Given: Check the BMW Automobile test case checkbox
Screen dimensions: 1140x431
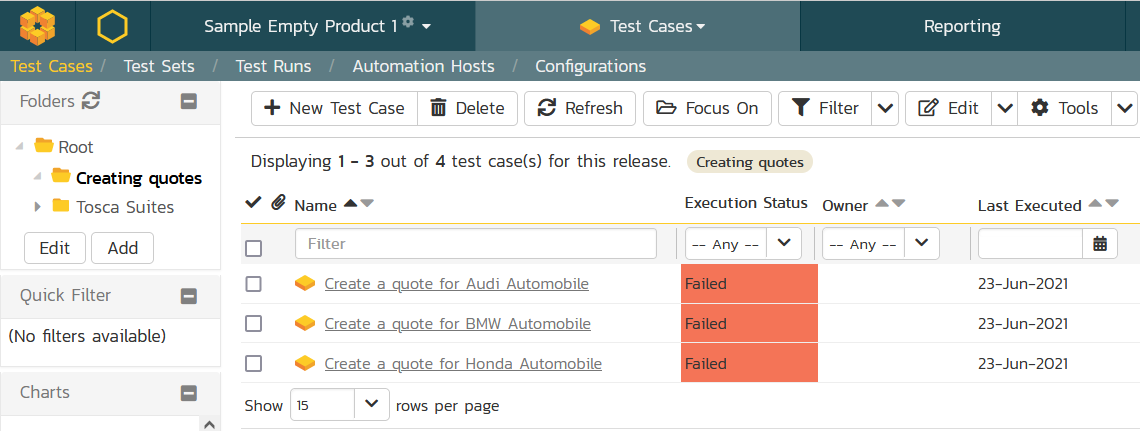Looking at the screenshot, I should tap(254, 324).
